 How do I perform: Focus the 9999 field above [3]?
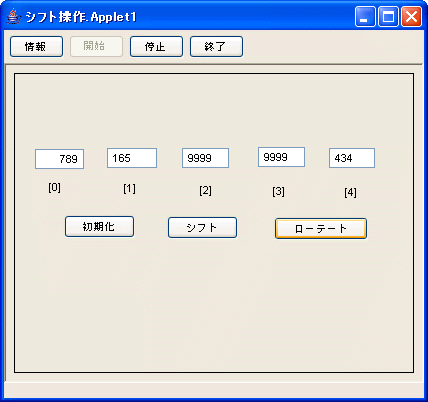pyautogui.click(x=281, y=157)
